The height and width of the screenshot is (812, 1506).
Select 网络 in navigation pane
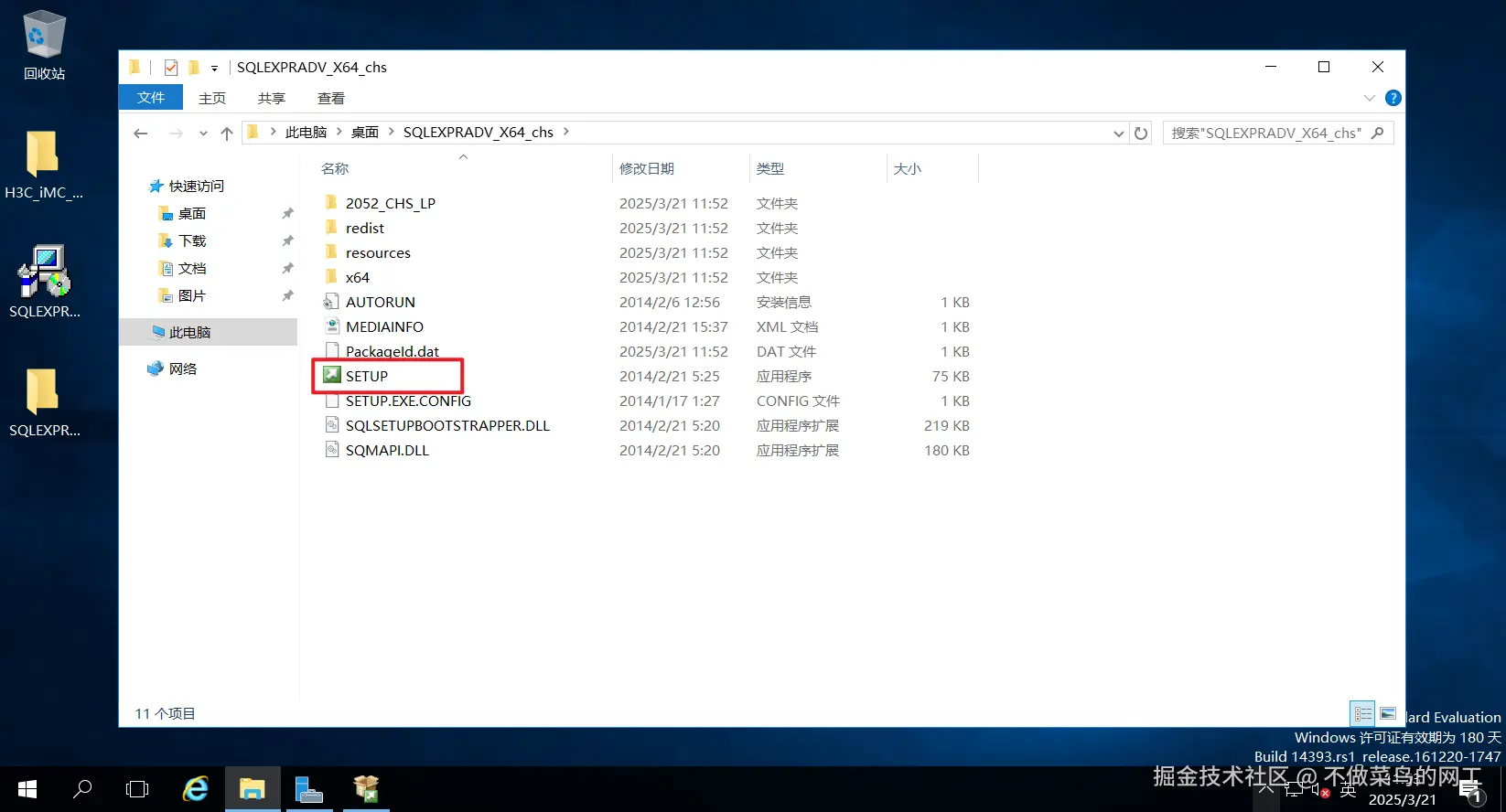pos(183,369)
